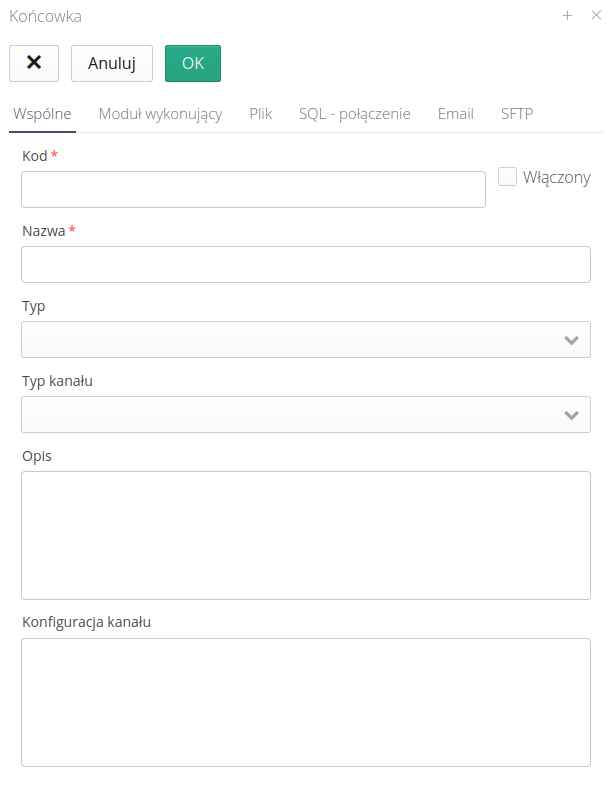Viewport: 611px width, 785px height.
Task: Enable the Włączony checkbox
Action: pyautogui.click(x=507, y=177)
